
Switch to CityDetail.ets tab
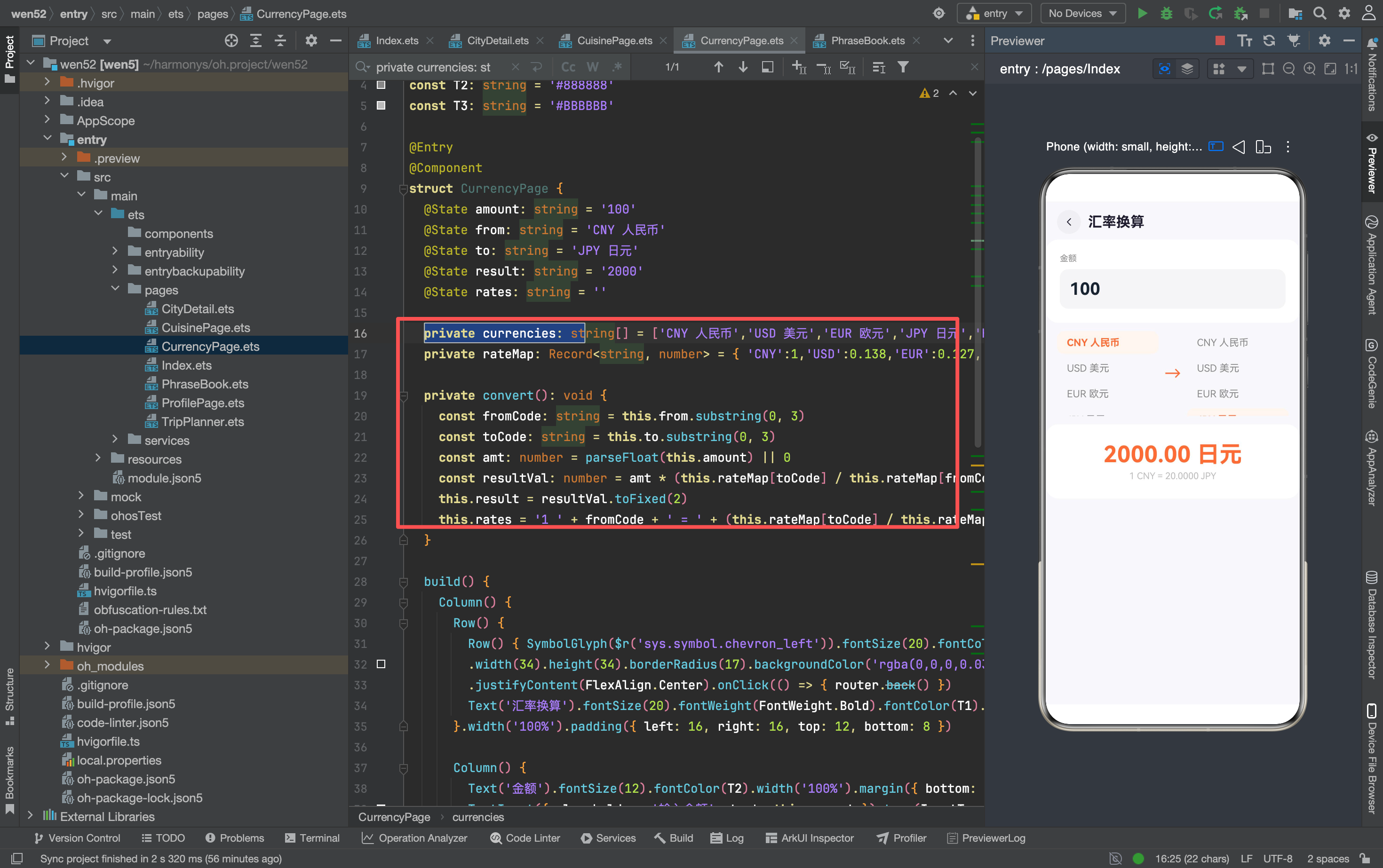(x=497, y=41)
